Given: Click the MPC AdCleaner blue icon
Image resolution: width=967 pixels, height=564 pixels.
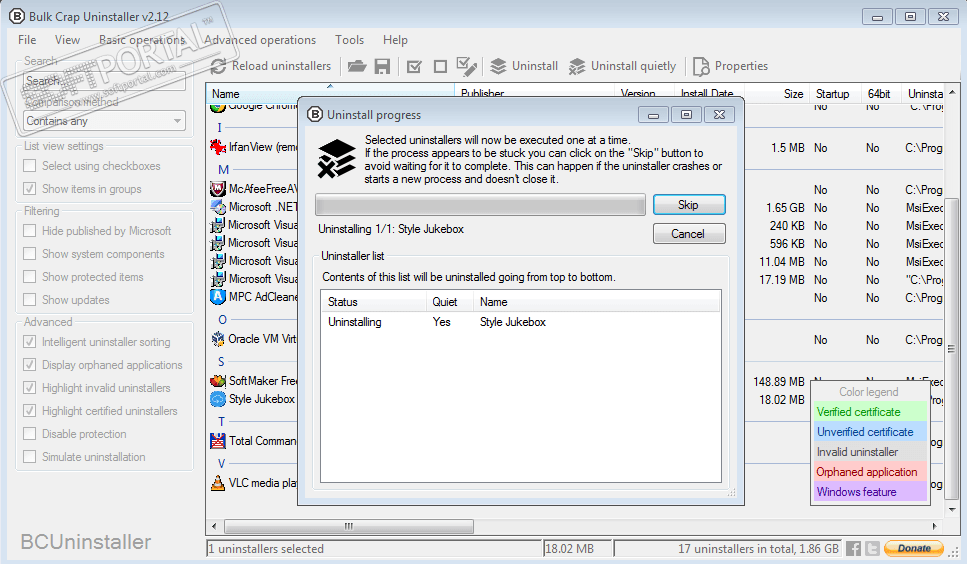Looking at the screenshot, I should click(218, 296).
